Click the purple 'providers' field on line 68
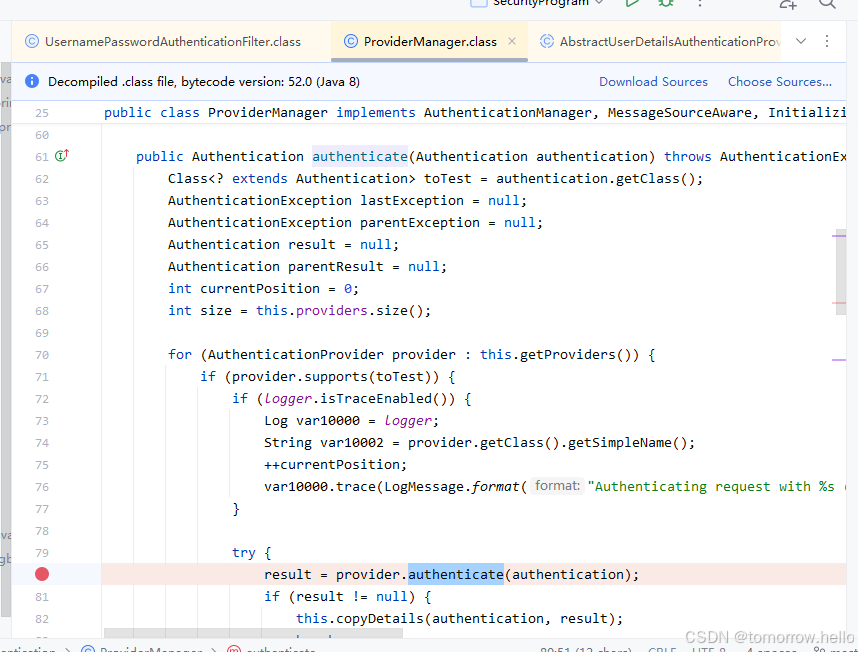The width and height of the screenshot is (858, 652). tap(331, 311)
